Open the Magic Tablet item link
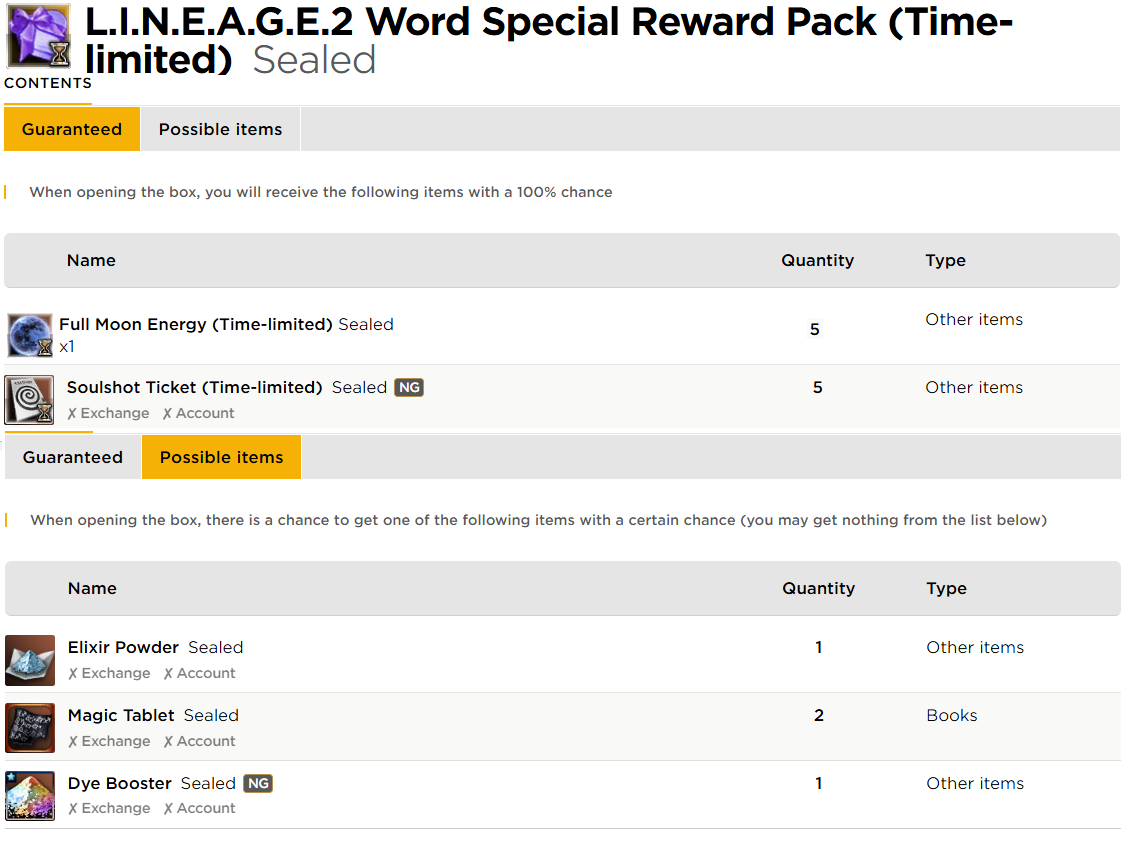The image size is (1134, 854). 121,715
